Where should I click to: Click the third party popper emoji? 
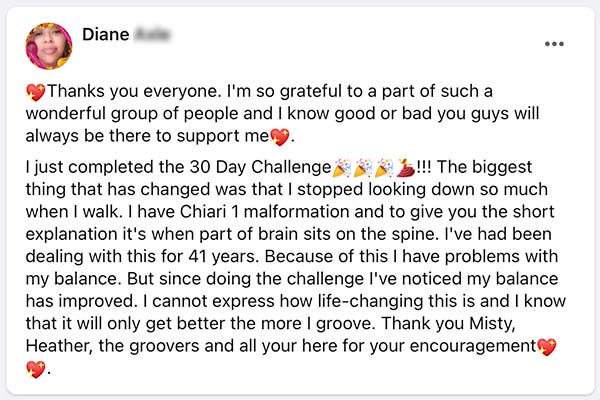pos(384,168)
